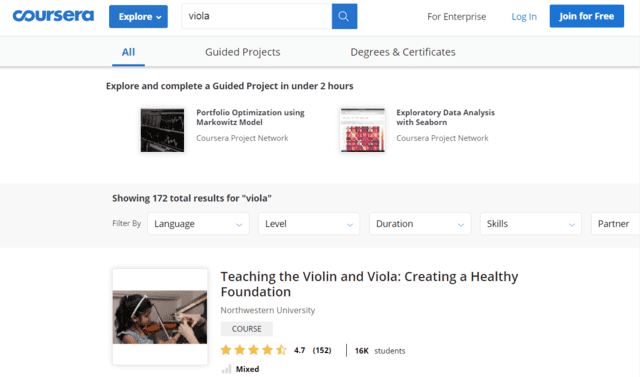Expand the Skills filter dropdown
640x377 pixels.
coord(531,224)
